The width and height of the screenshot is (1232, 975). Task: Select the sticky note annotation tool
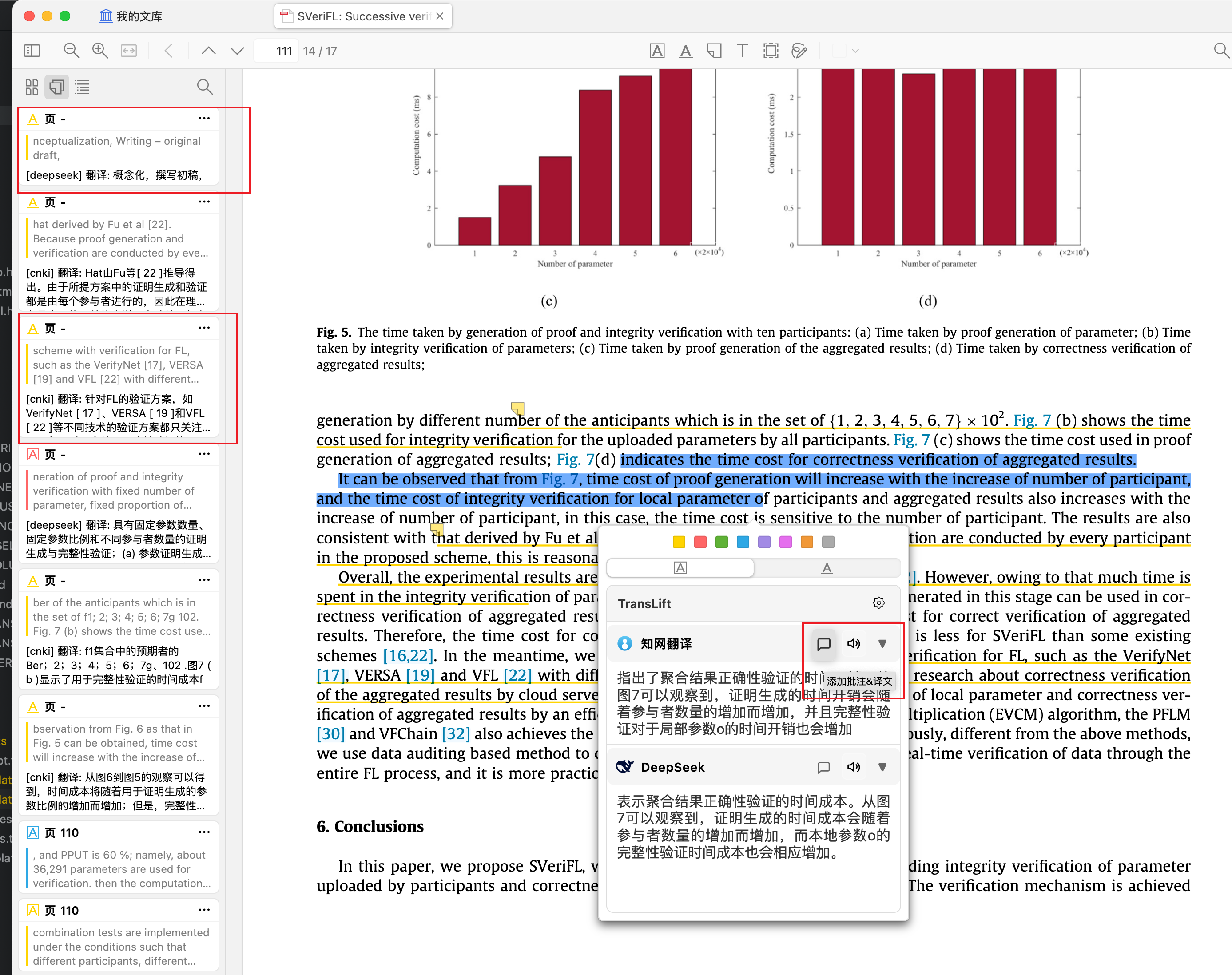714,50
